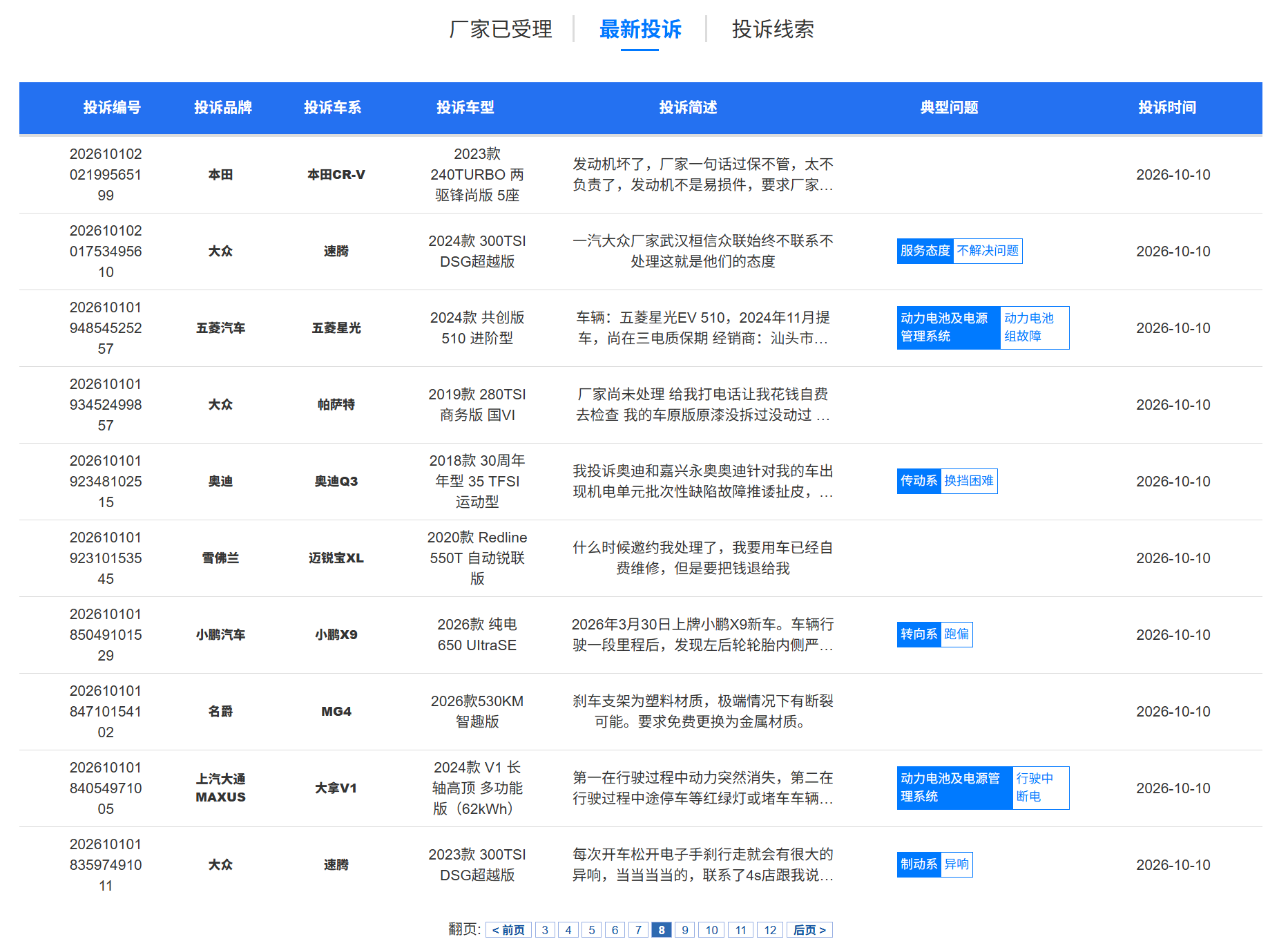The image size is (1288, 948).
Task: Jump to page 10
Action: [711, 930]
